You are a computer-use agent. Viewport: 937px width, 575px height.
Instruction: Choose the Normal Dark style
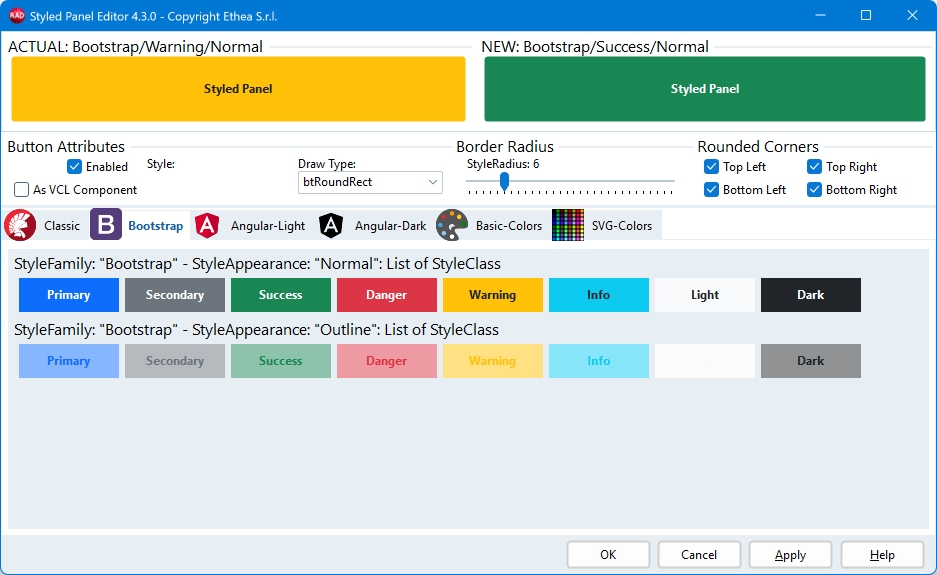tap(811, 295)
